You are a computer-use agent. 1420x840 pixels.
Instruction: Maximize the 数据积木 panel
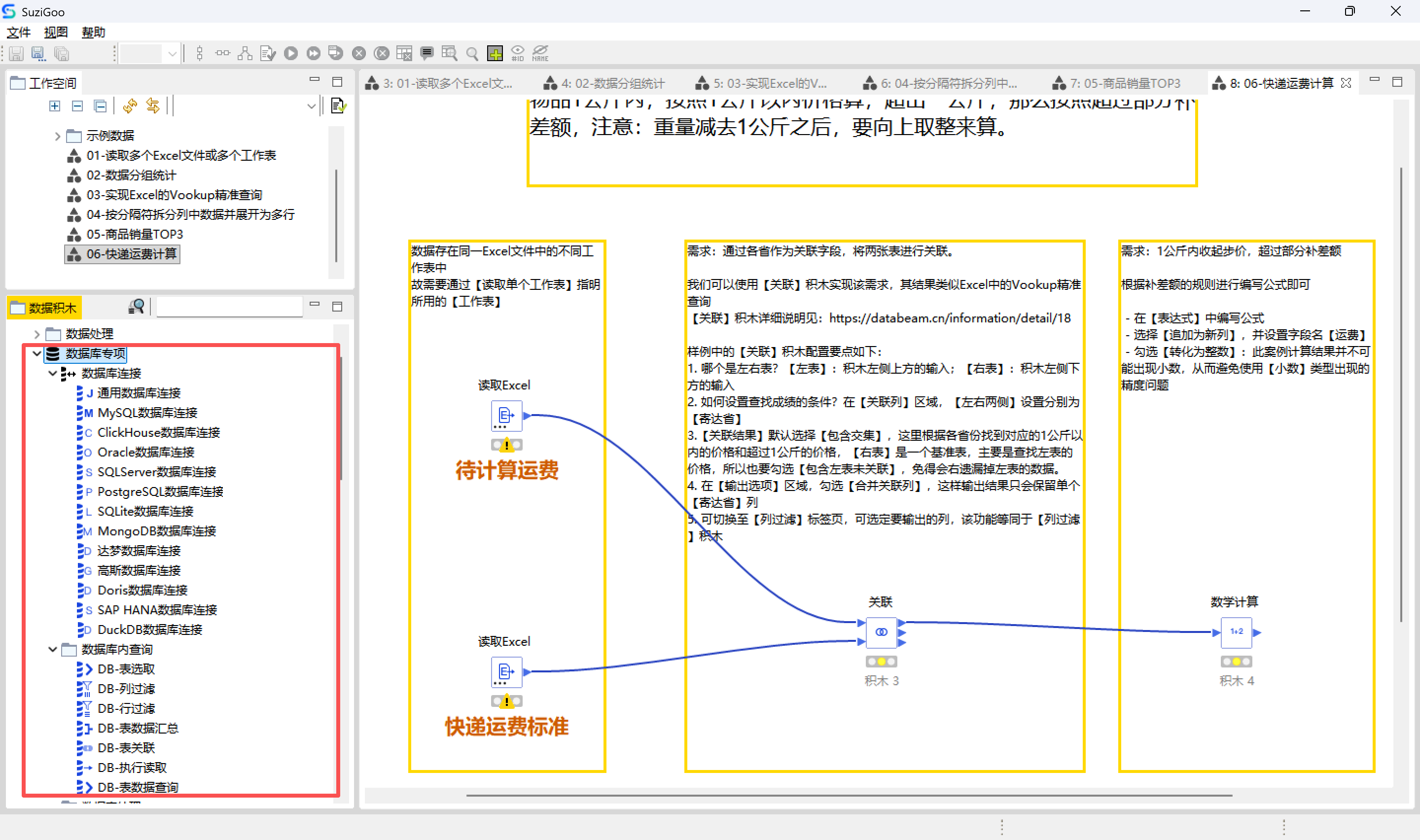(x=337, y=307)
